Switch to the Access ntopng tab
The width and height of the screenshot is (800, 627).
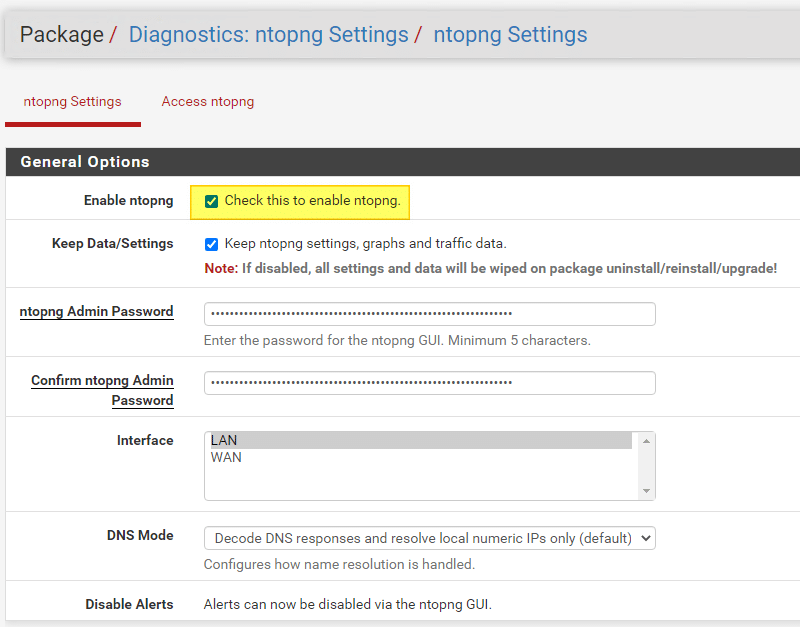208,102
